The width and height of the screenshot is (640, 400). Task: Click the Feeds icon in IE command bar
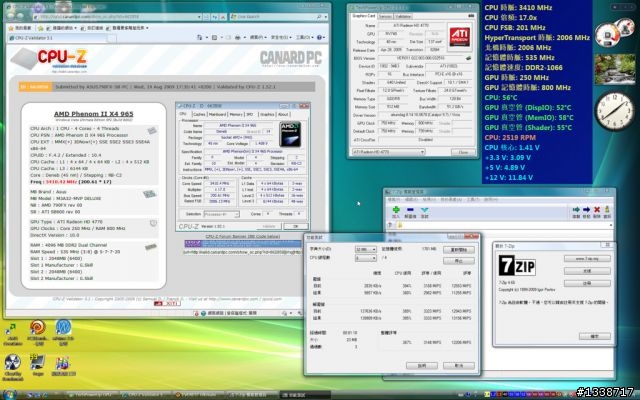(214, 37)
